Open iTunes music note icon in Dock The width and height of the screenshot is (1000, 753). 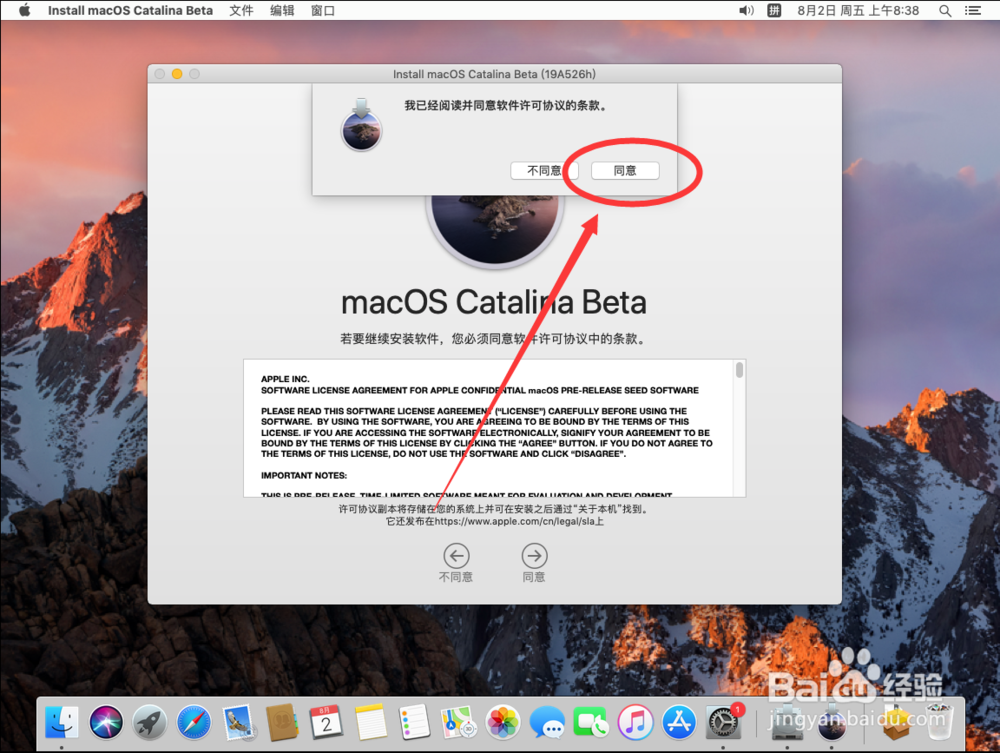[635, 722]
